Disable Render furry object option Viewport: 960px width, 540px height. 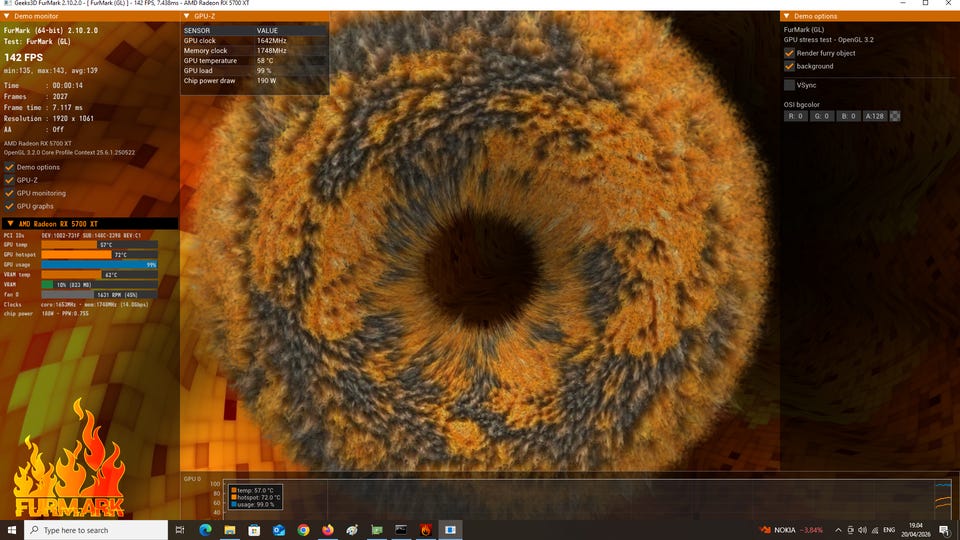coord(789,53)
